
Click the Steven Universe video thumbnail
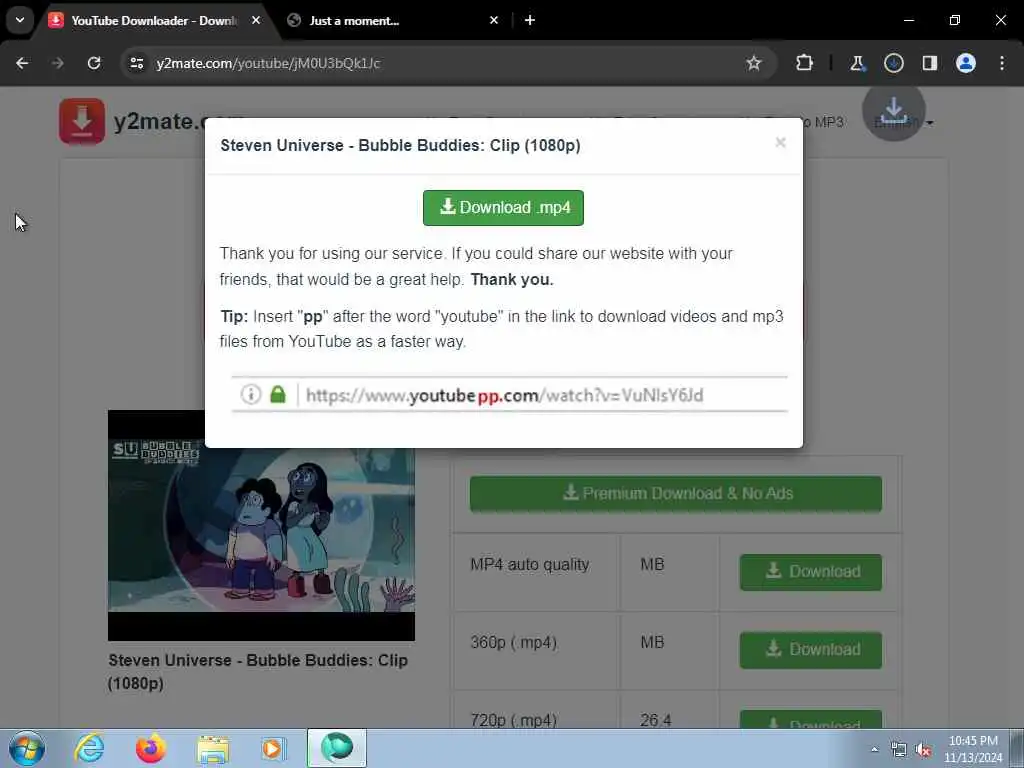click(x=261, y=525)
